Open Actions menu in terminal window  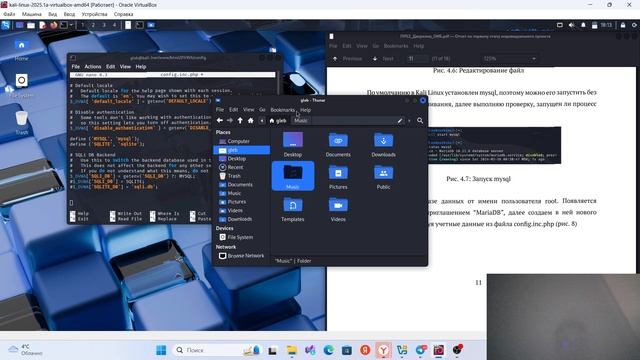pyautogui.click(x=93, y=67)
